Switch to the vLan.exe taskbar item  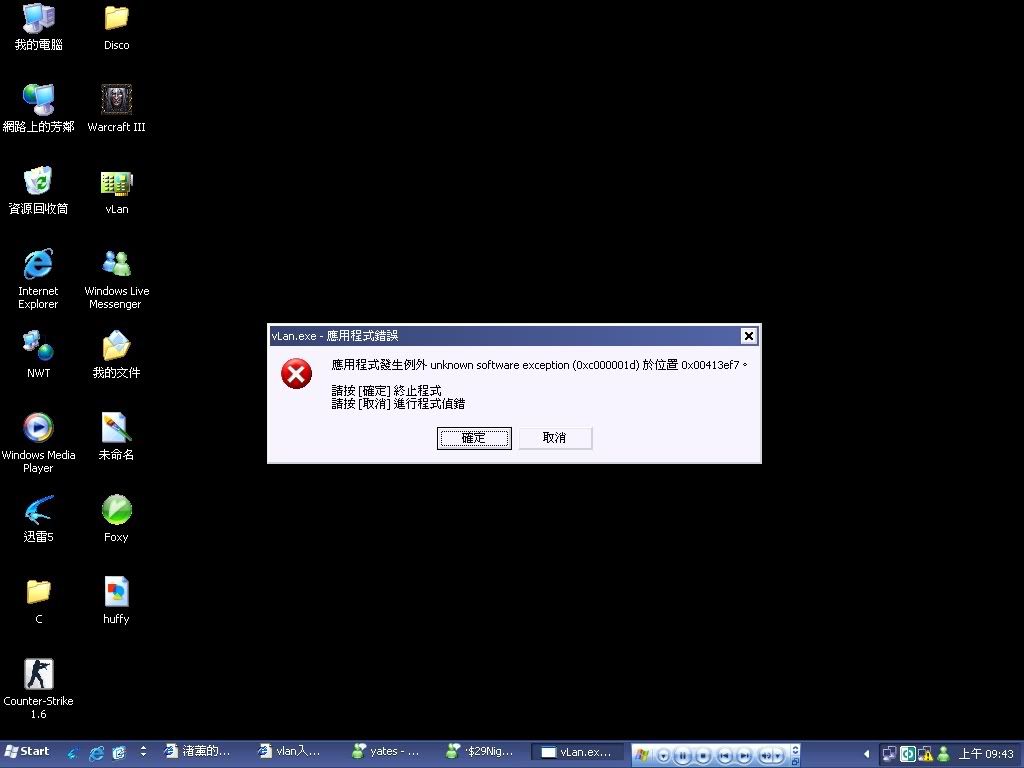tap(577, 752)
